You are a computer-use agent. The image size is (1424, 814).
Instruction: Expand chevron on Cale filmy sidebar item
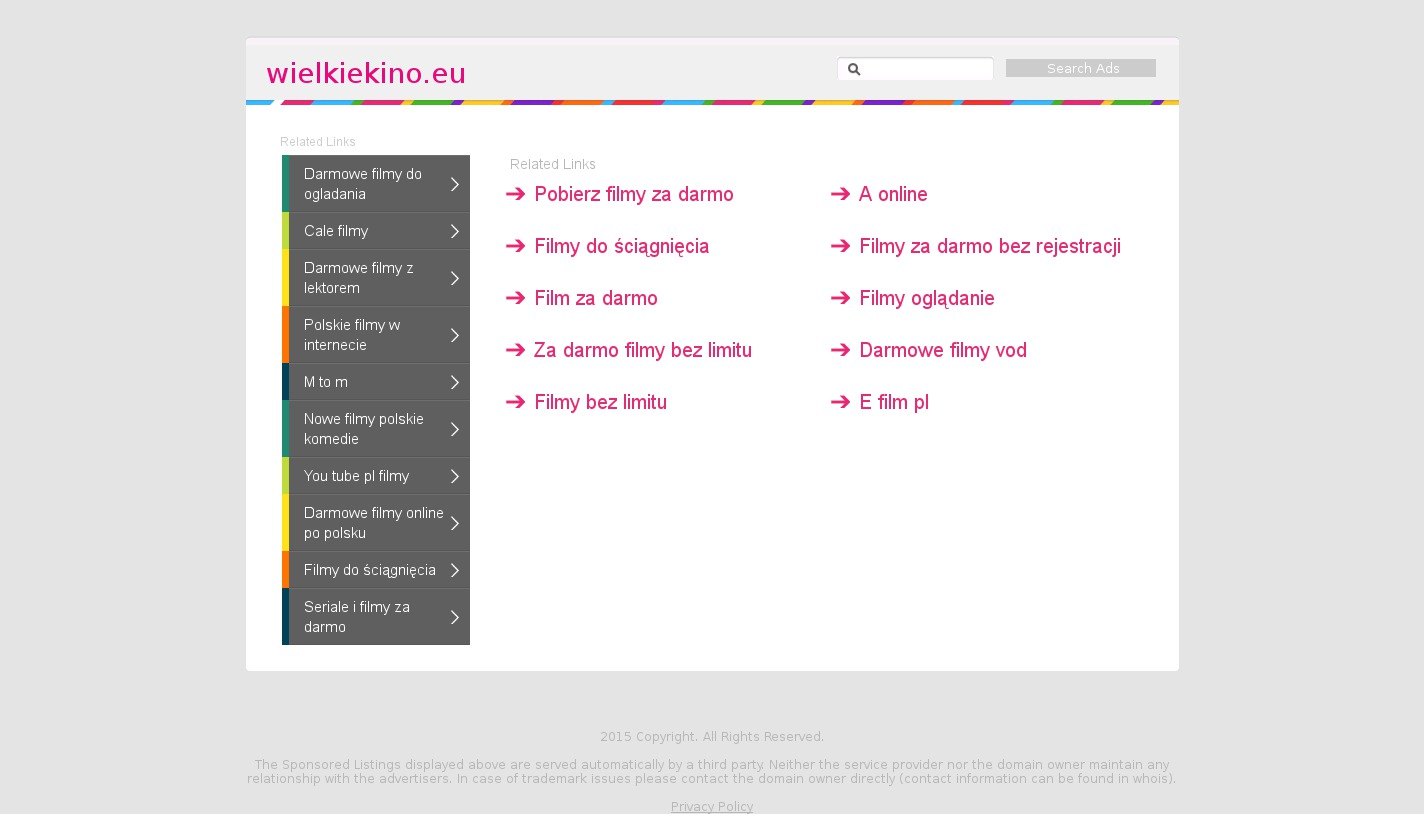click(455, 231)
